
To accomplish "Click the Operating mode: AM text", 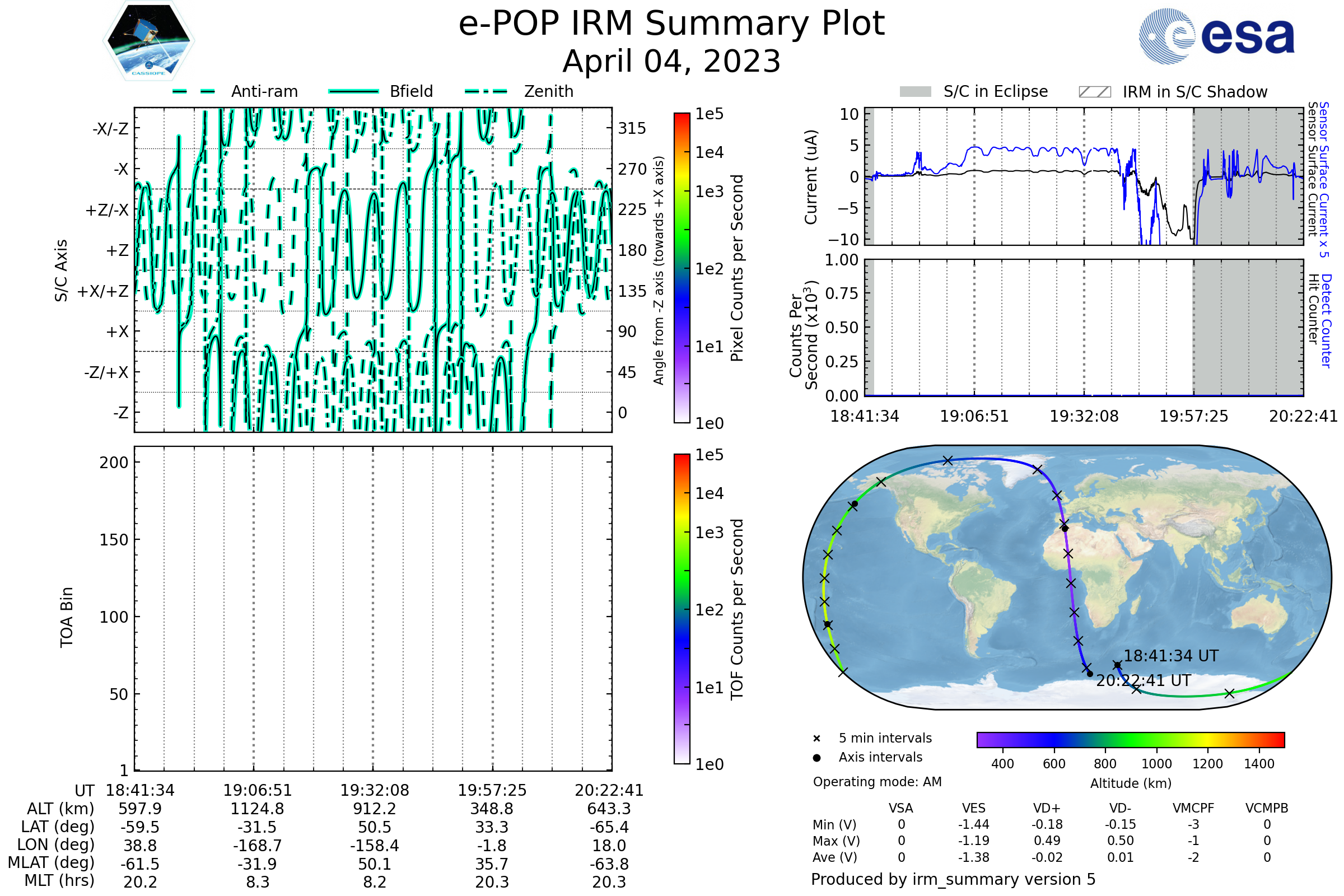I will pos(877,782).
